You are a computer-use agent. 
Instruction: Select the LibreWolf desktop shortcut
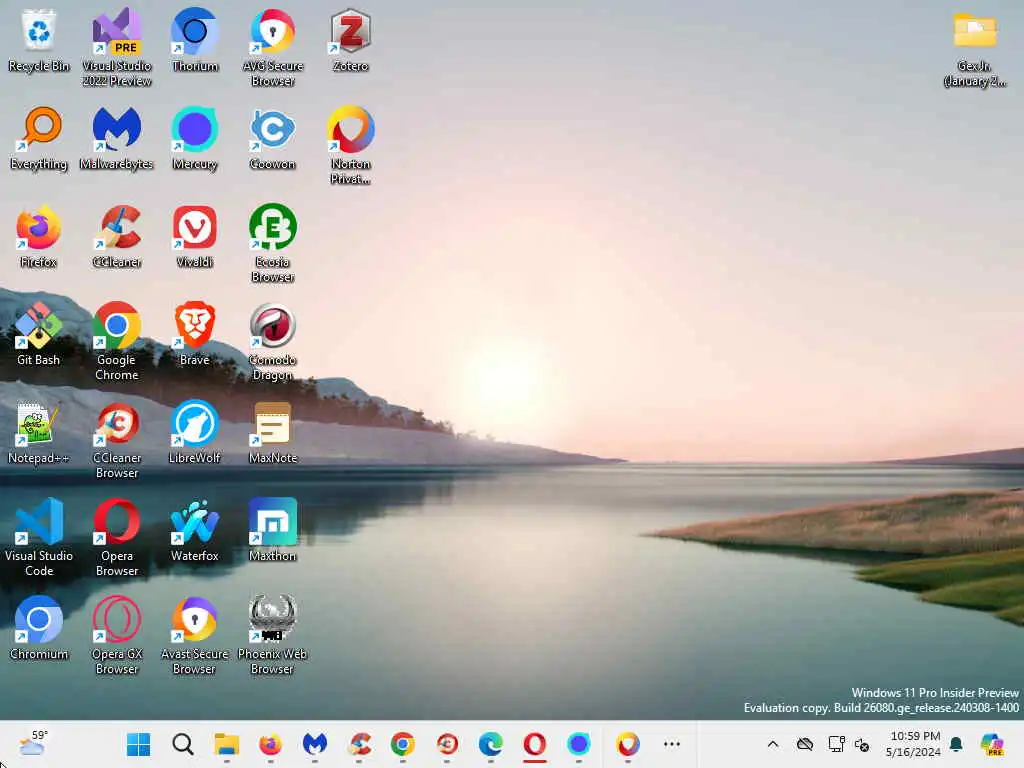tap(195, 432)
